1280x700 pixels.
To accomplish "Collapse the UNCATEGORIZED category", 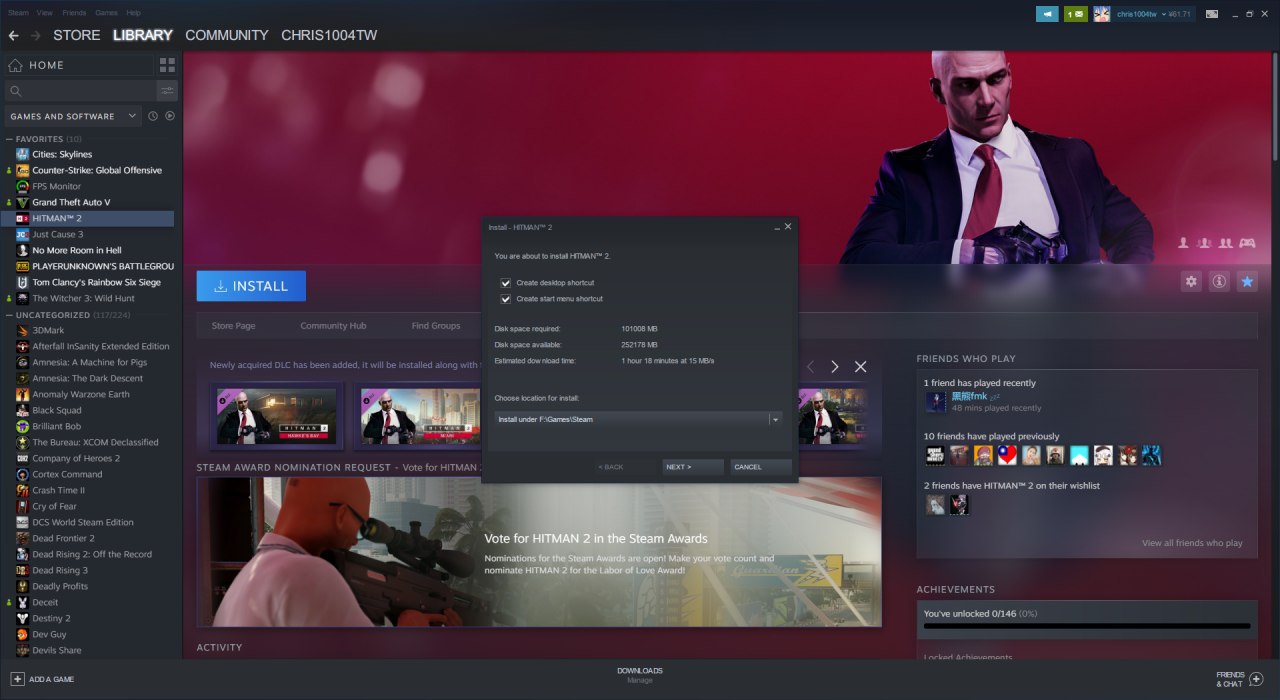I will click(x=9, y=315).
